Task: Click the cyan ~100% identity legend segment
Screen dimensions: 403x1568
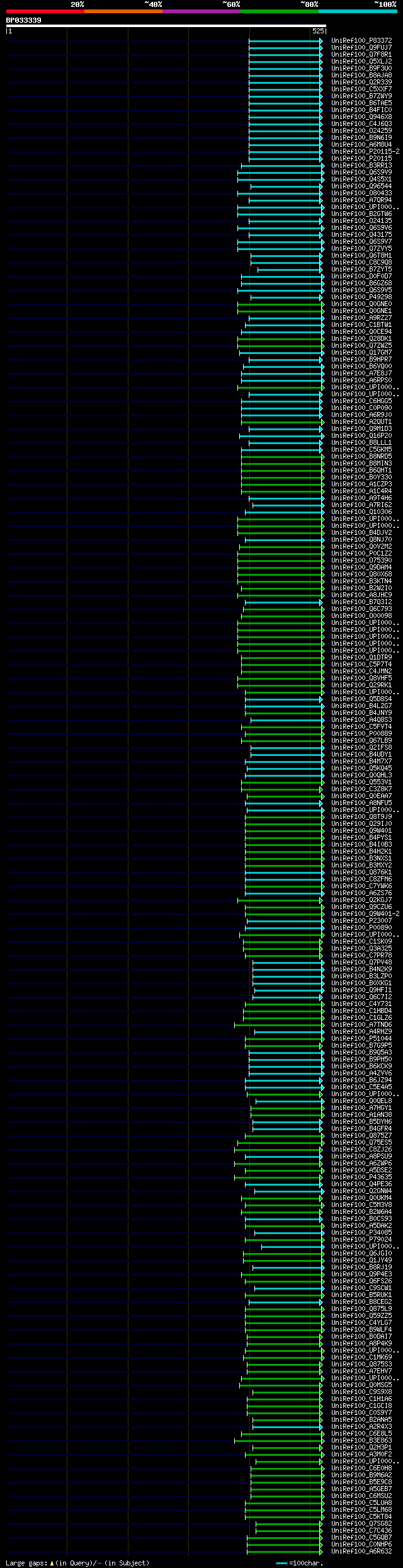Action: coord(357,11)
